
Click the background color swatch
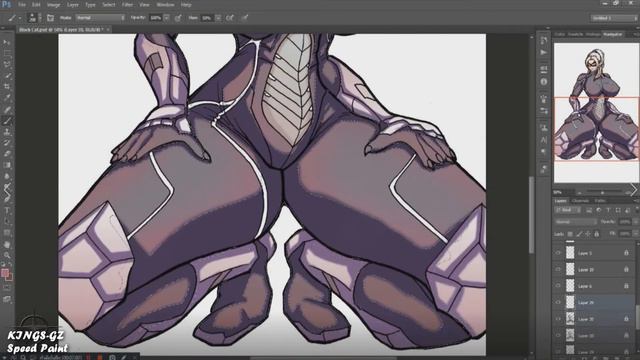(x=10, y=278)
